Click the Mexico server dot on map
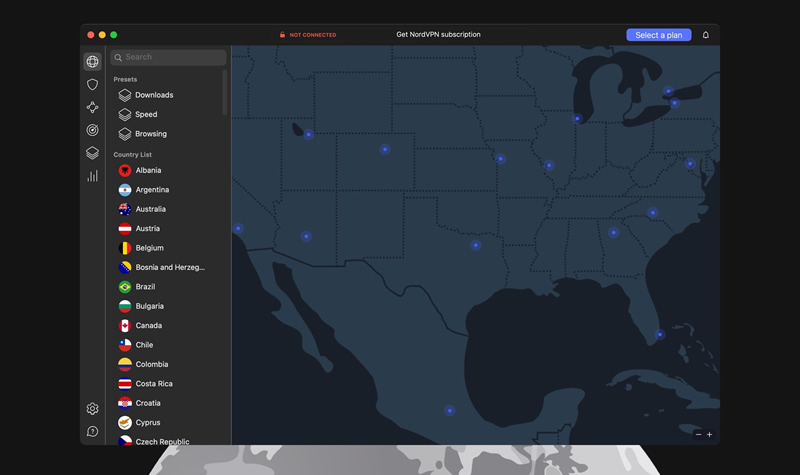 click(x=449, y=411)
